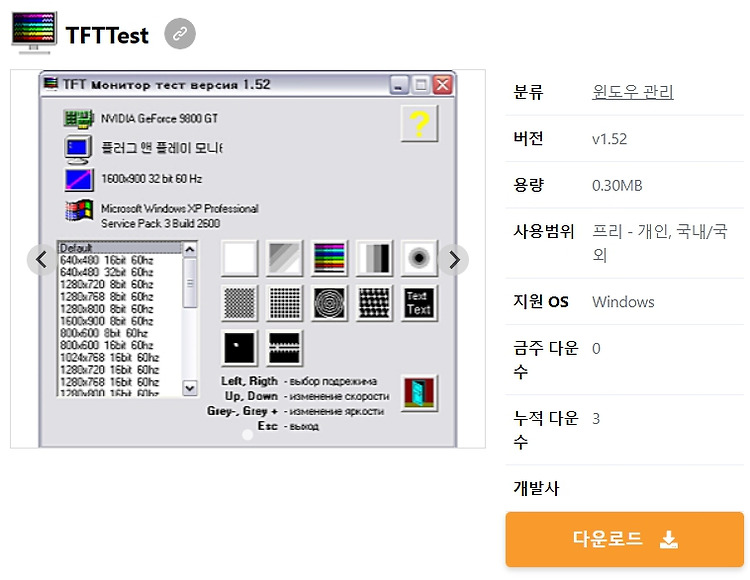This screenshot has height=580, width=750.
Task: Select the Text readability test icon
Action: tap(419, 303)
